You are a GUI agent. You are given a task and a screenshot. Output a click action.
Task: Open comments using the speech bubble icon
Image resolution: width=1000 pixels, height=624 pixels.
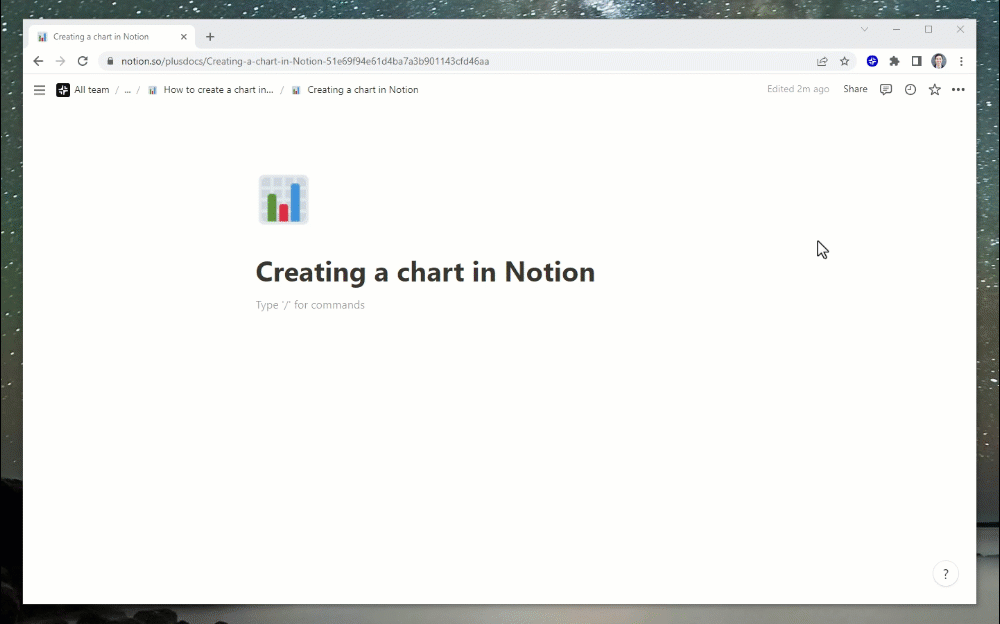(x=886, y=89)
